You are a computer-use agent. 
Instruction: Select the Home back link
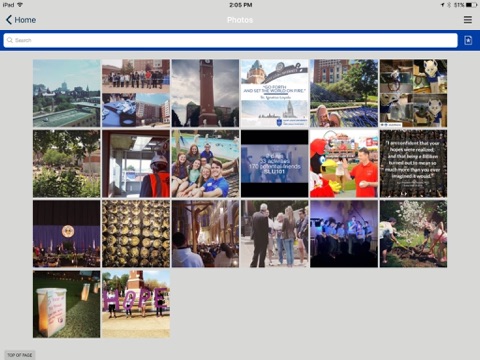click(21, 20)
